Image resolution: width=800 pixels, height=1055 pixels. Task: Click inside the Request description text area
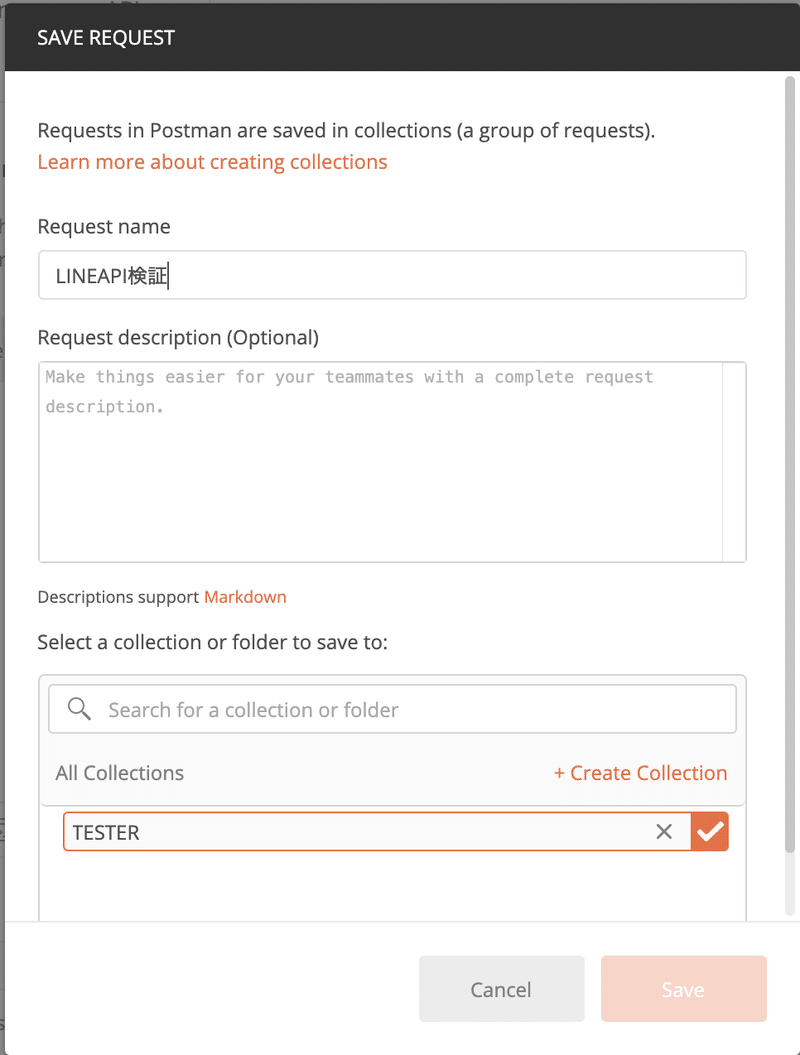pos(380,462)
